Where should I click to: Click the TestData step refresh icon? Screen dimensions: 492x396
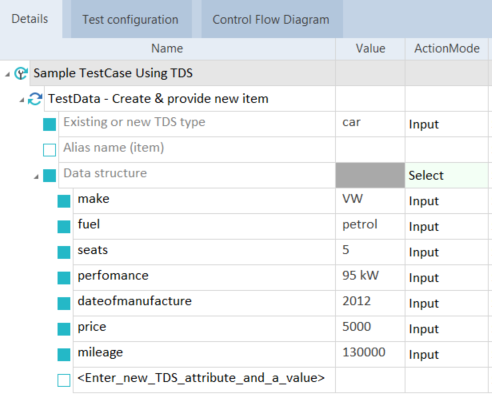coord(35,99)
